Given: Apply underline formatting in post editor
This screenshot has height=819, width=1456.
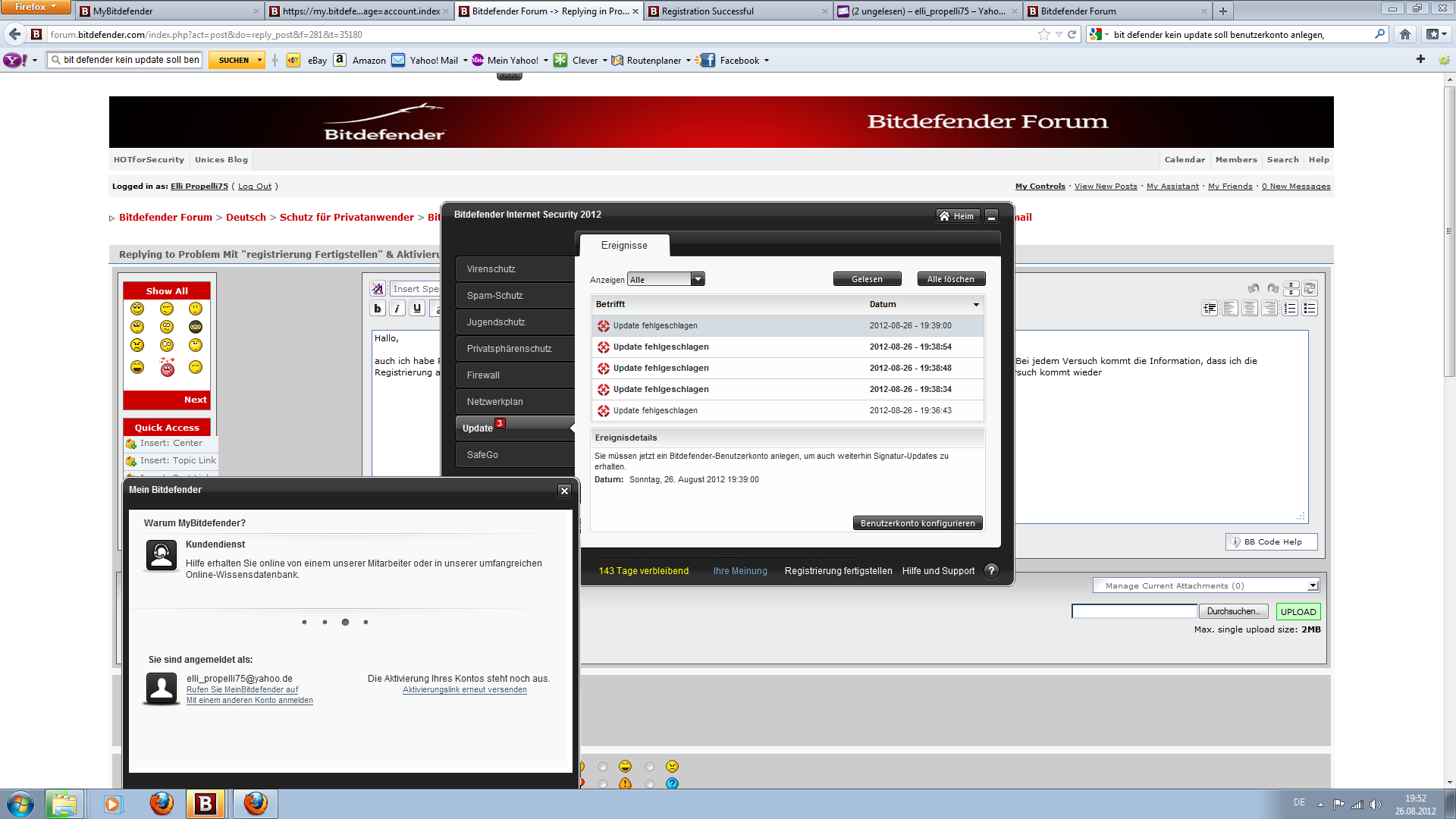Looking at the screenshot, I should [417, 308].
